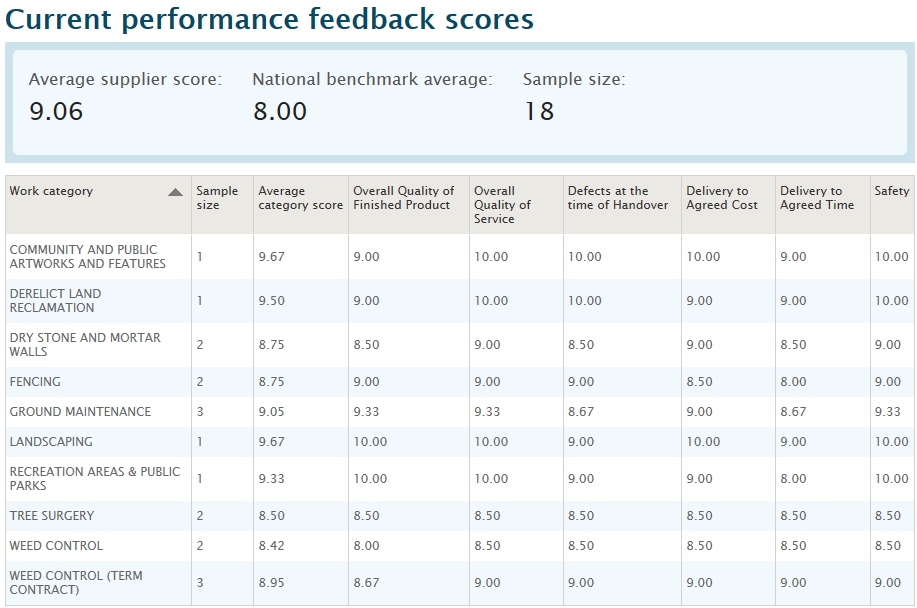Select the Dry Stone and Mortar Walls row name
This screenshot has width=917, height=608.
[x=85, y=344]
